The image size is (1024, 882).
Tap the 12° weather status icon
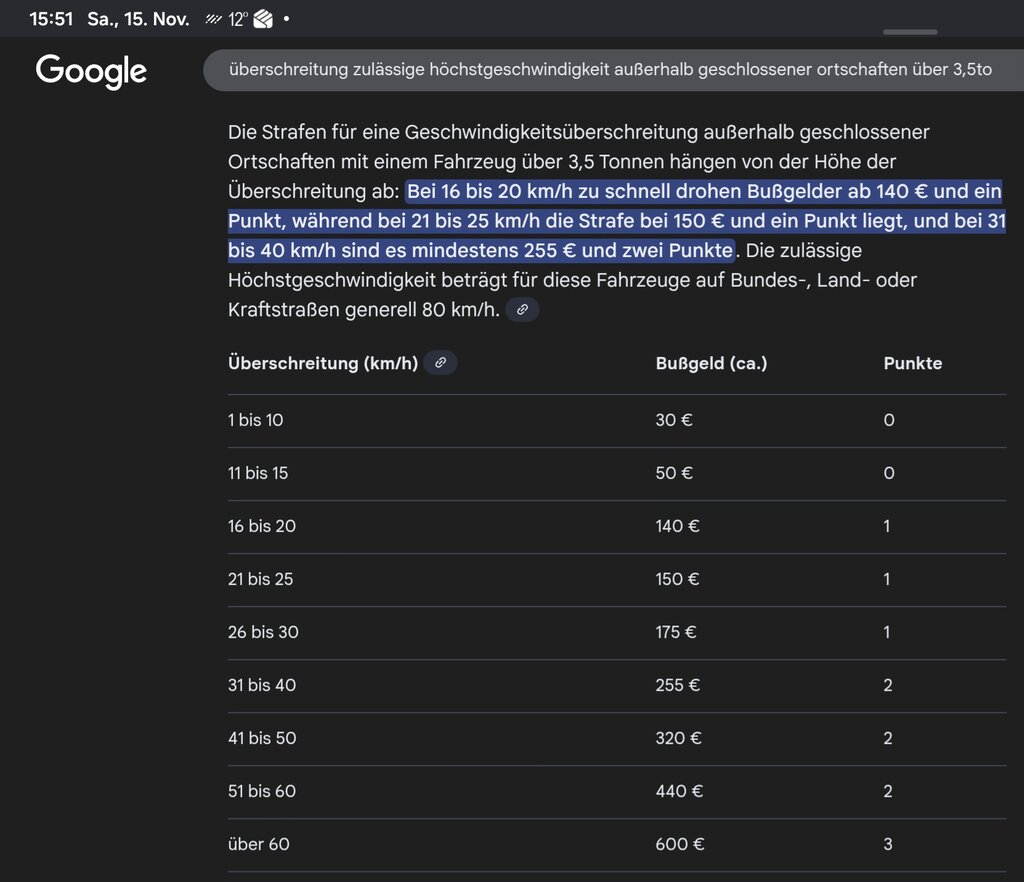pos(225,19)
